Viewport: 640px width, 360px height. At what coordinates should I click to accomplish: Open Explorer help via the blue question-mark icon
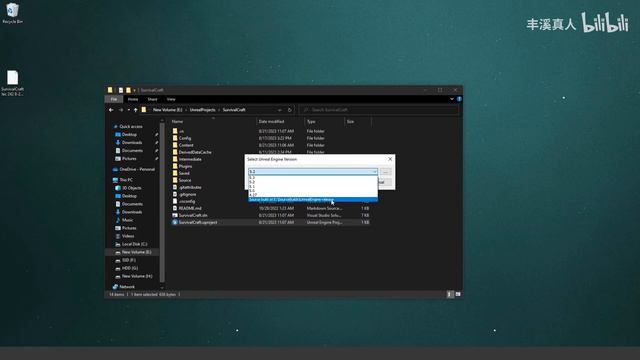[459, 99]
